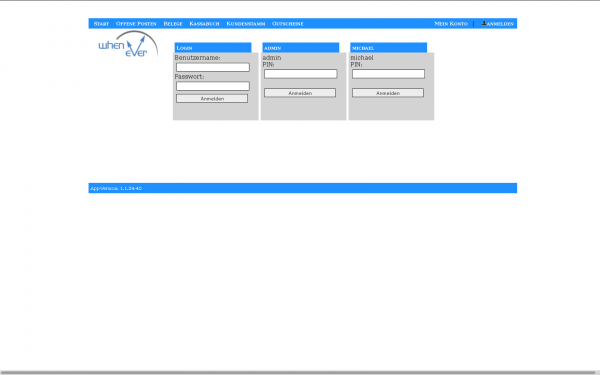Screen dimensions: 600x375
Task: Select the admin panel header
Action: (301, 48)
